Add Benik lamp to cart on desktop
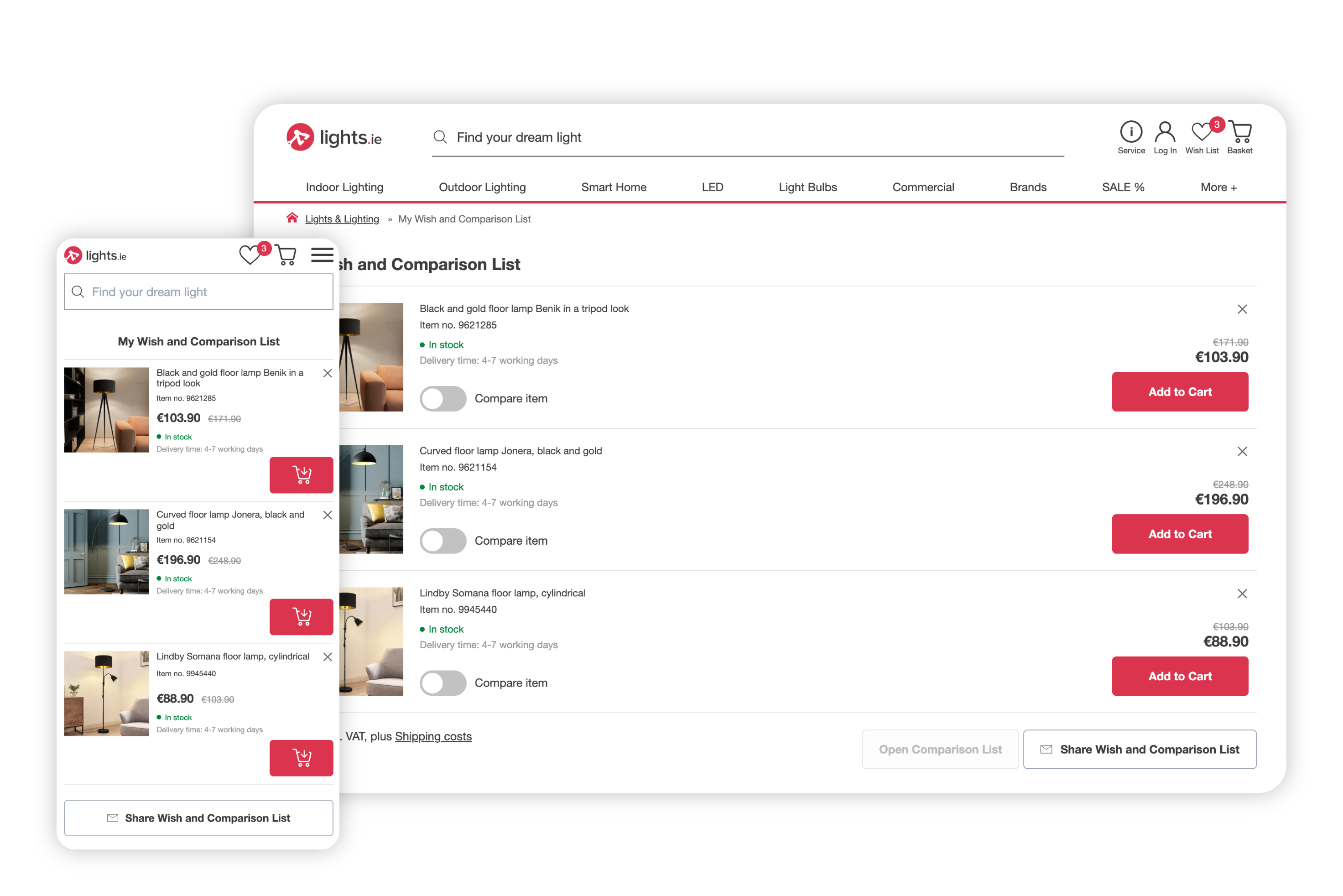 click(1180, 391)
